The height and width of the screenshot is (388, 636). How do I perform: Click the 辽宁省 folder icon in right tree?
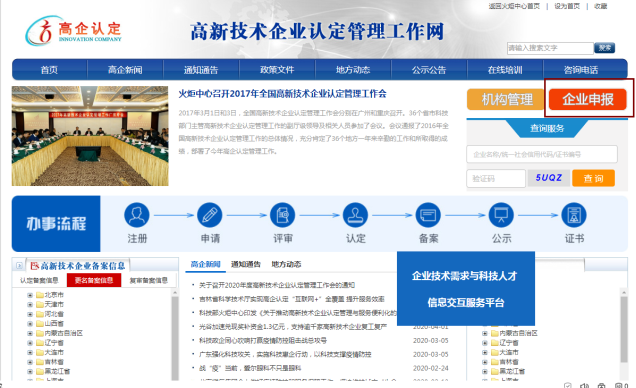(x=494, y=343)
